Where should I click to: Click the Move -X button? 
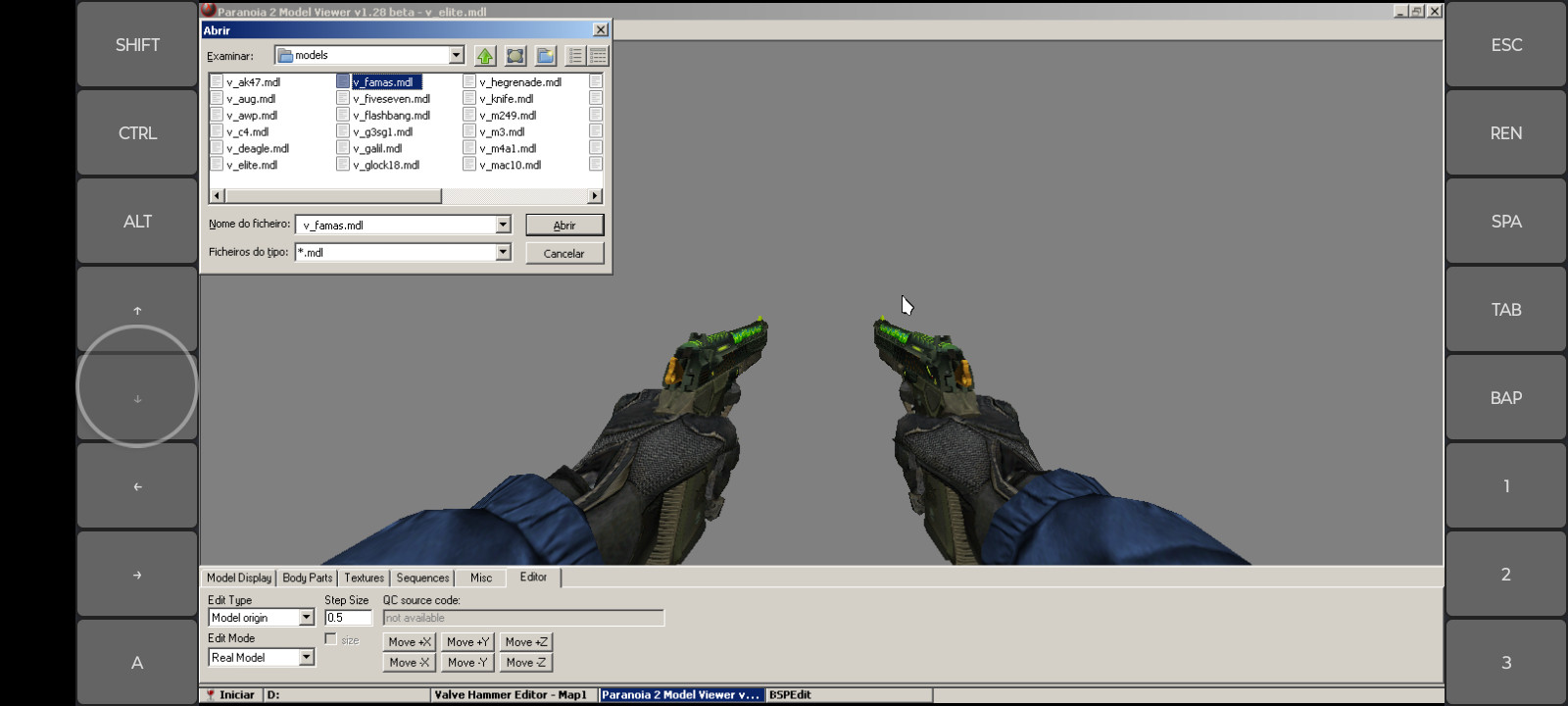pyautogui.click(x=409, y=663)
